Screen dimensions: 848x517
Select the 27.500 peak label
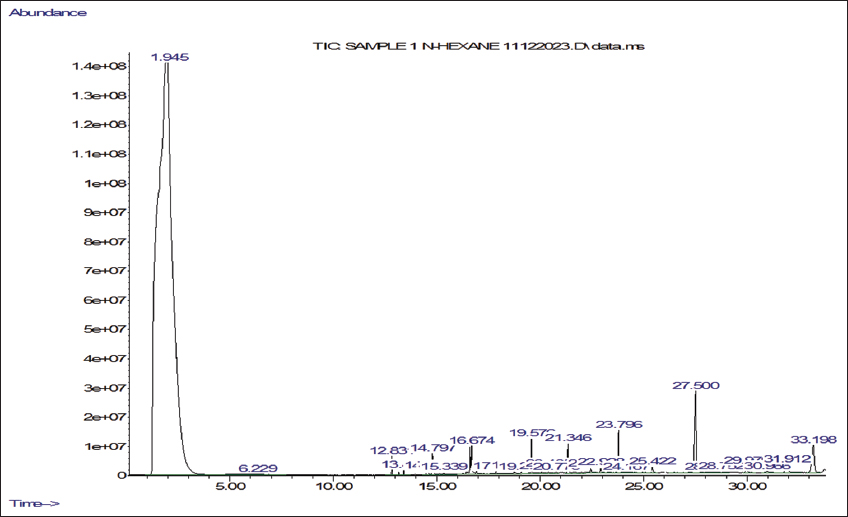(695, 385)
